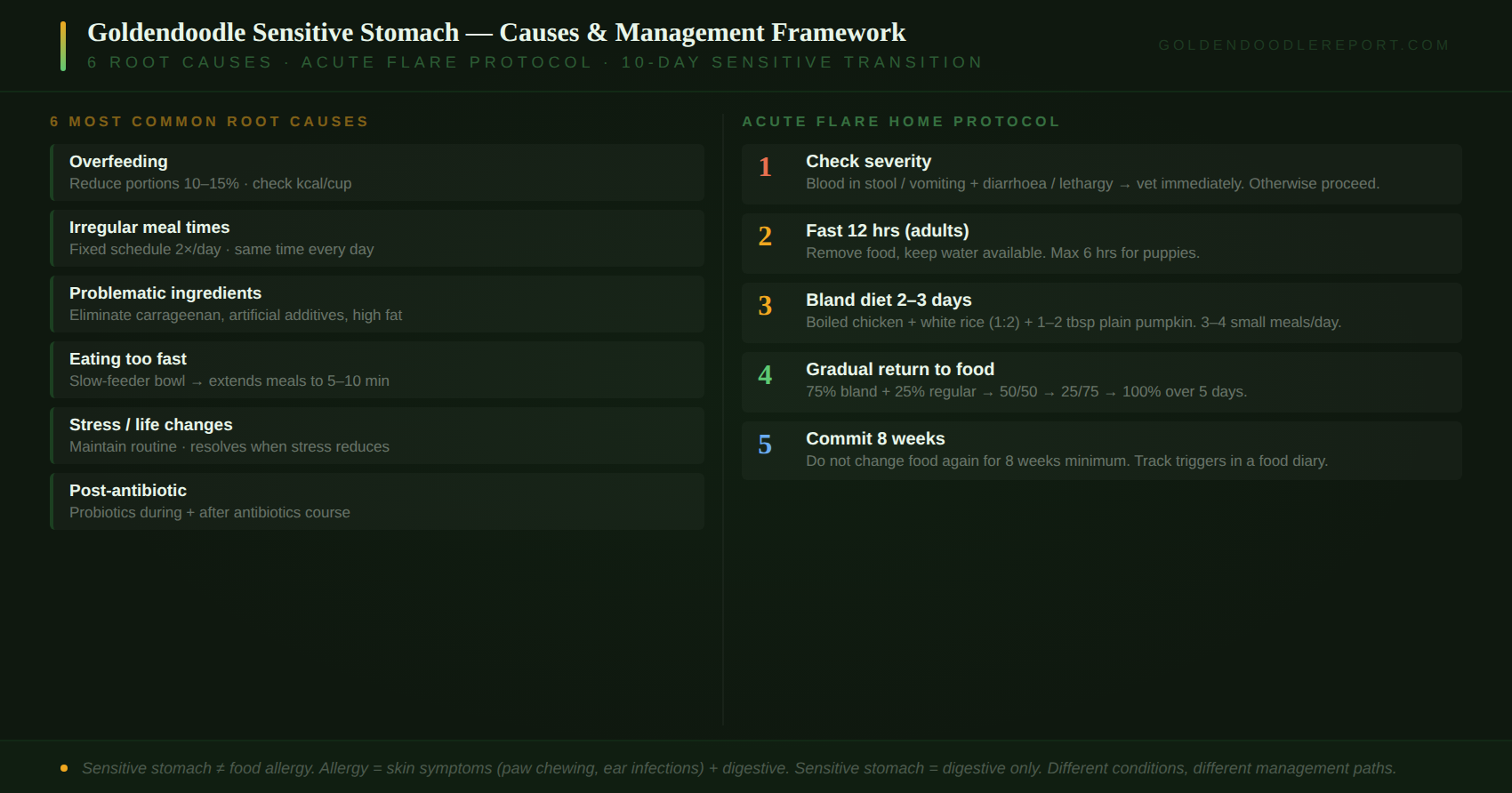Select the blue step number 5
This screenshot has width=1512, height=793.
point(765,445)
